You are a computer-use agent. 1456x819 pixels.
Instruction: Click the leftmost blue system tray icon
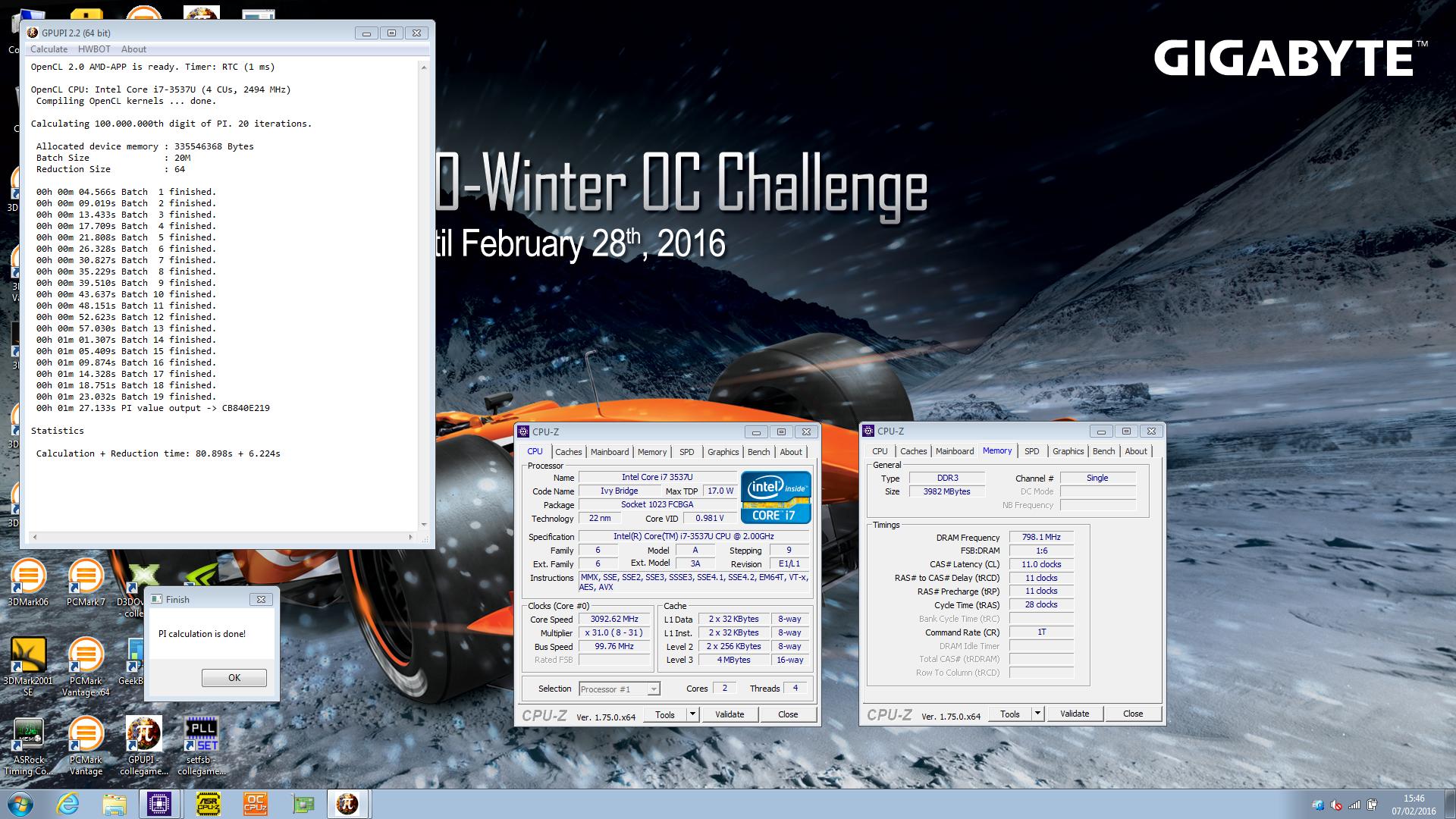[x=1318, y=805]
